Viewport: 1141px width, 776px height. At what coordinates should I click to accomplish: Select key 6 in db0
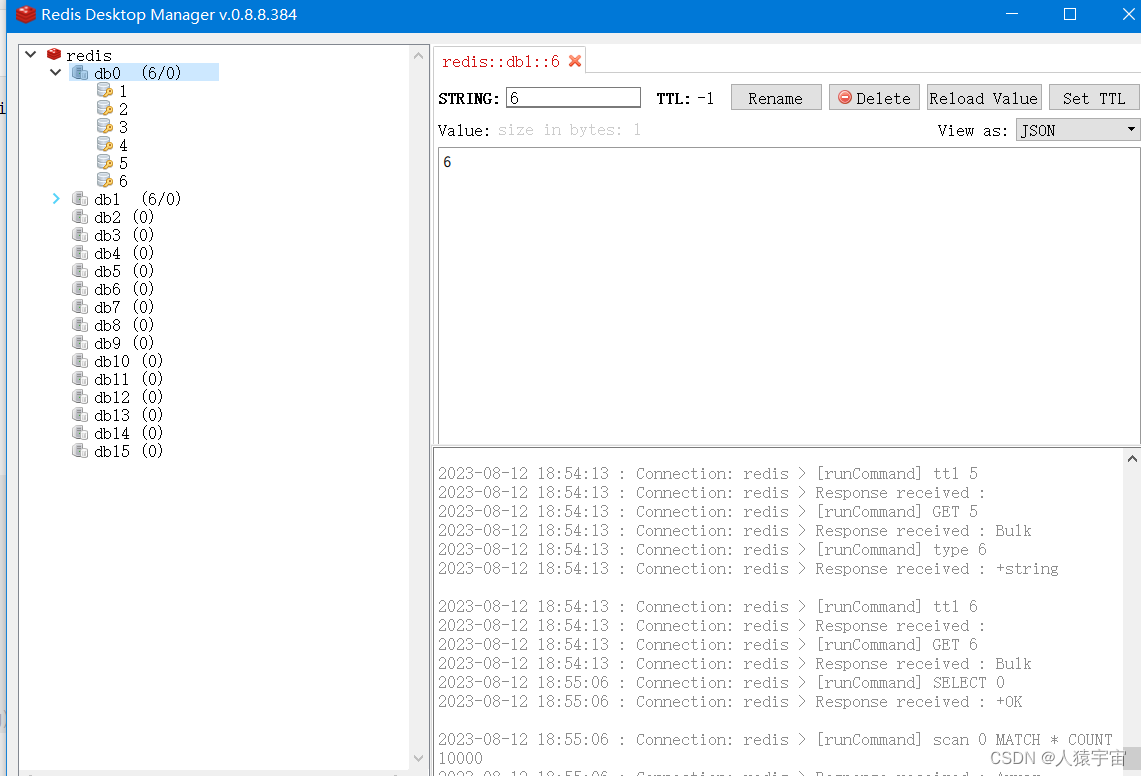coord(123,181)
